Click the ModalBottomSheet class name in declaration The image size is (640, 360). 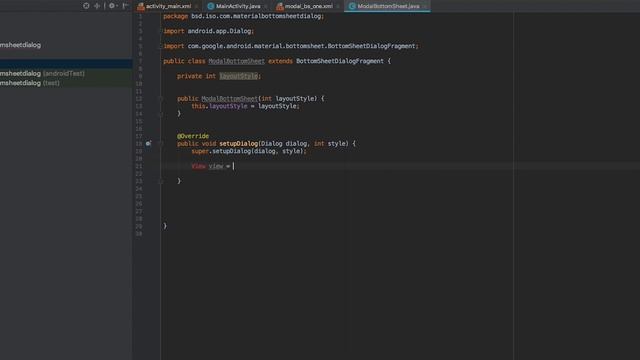(x=236, y=61)
